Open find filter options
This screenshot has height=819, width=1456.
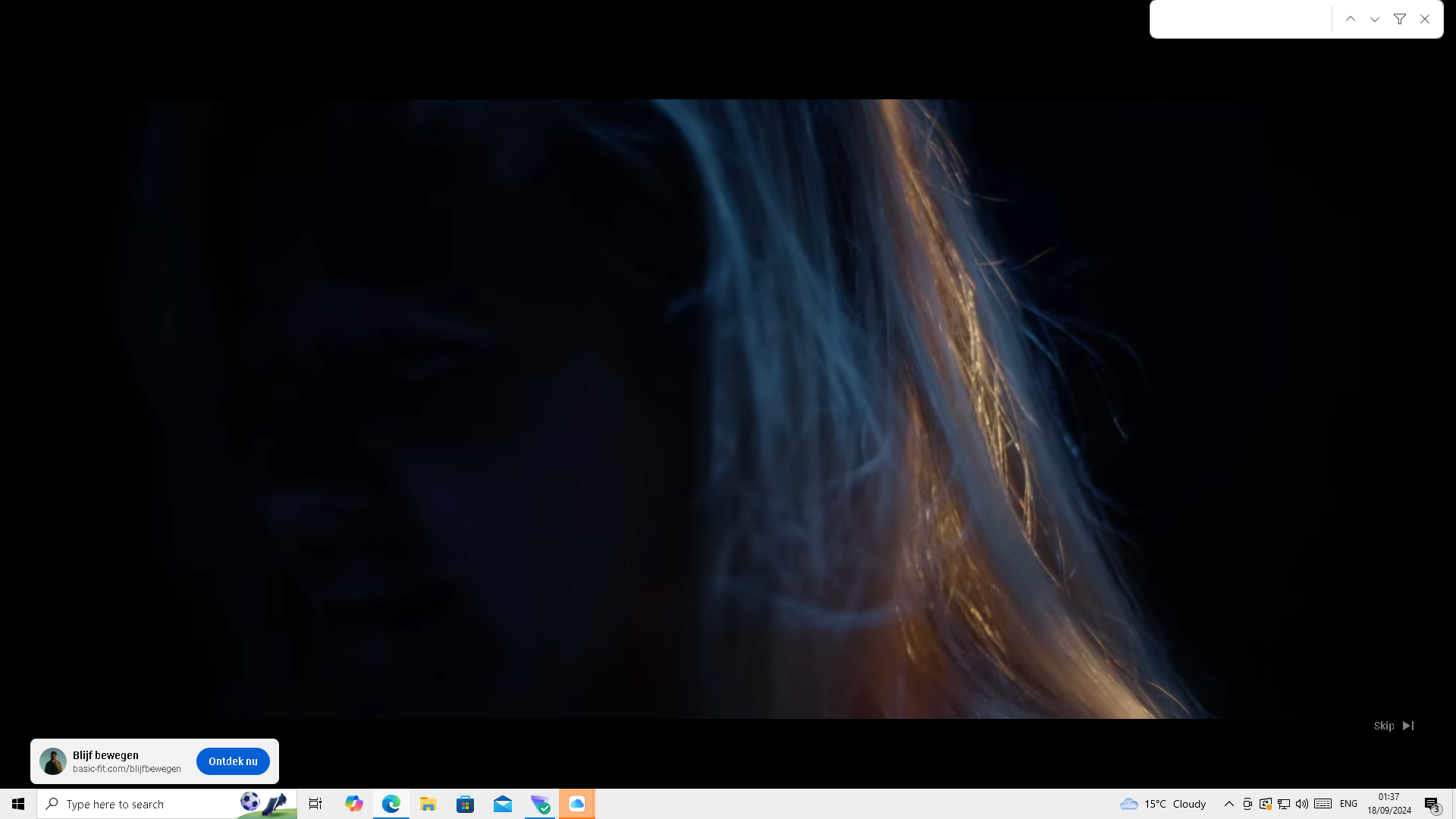[1400, 20]
